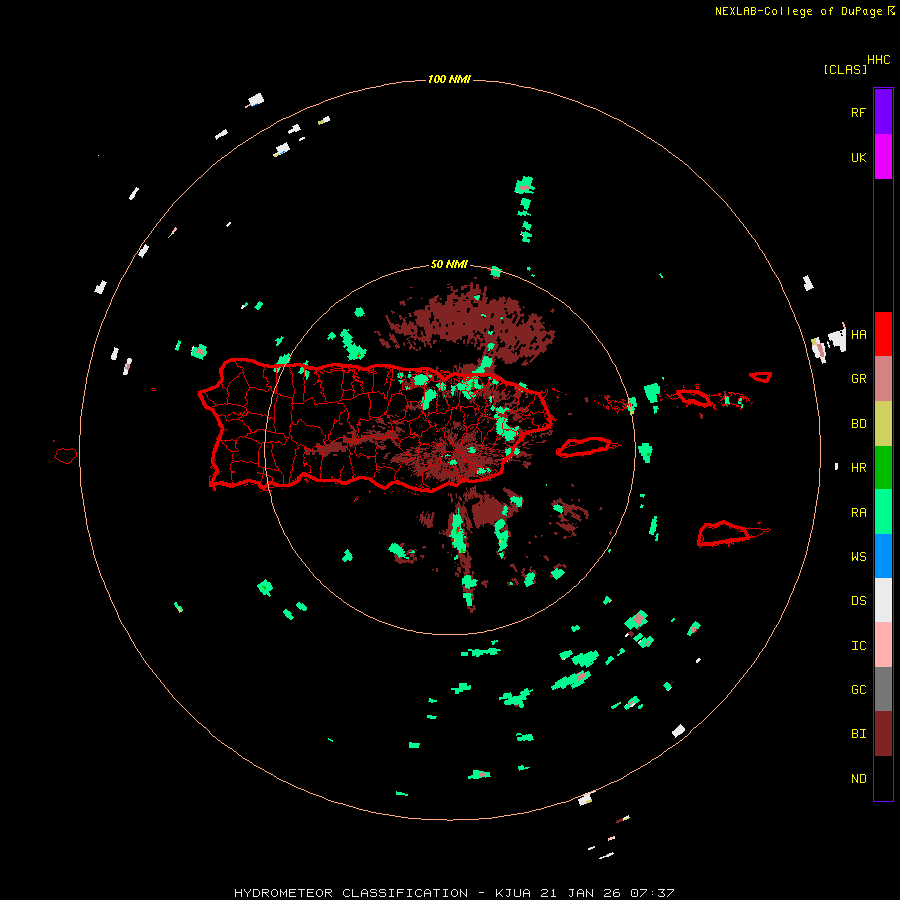The image size is (900, 900).
Task: Click the WS legend label
Action: click(858, 556)
